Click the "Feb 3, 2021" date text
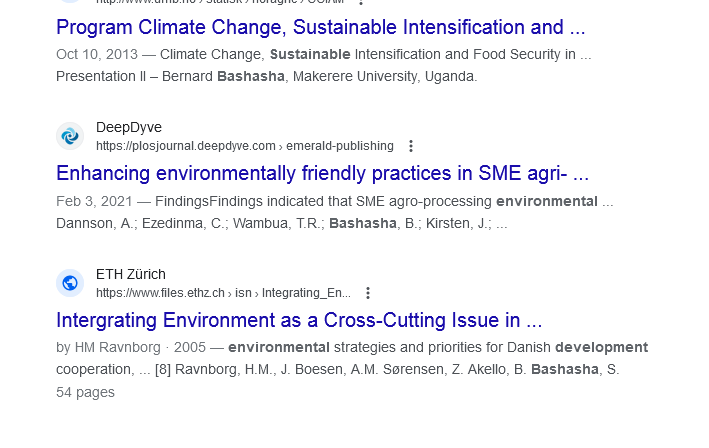The width and height of the screenshot is (709, 448). click(93, 201)
